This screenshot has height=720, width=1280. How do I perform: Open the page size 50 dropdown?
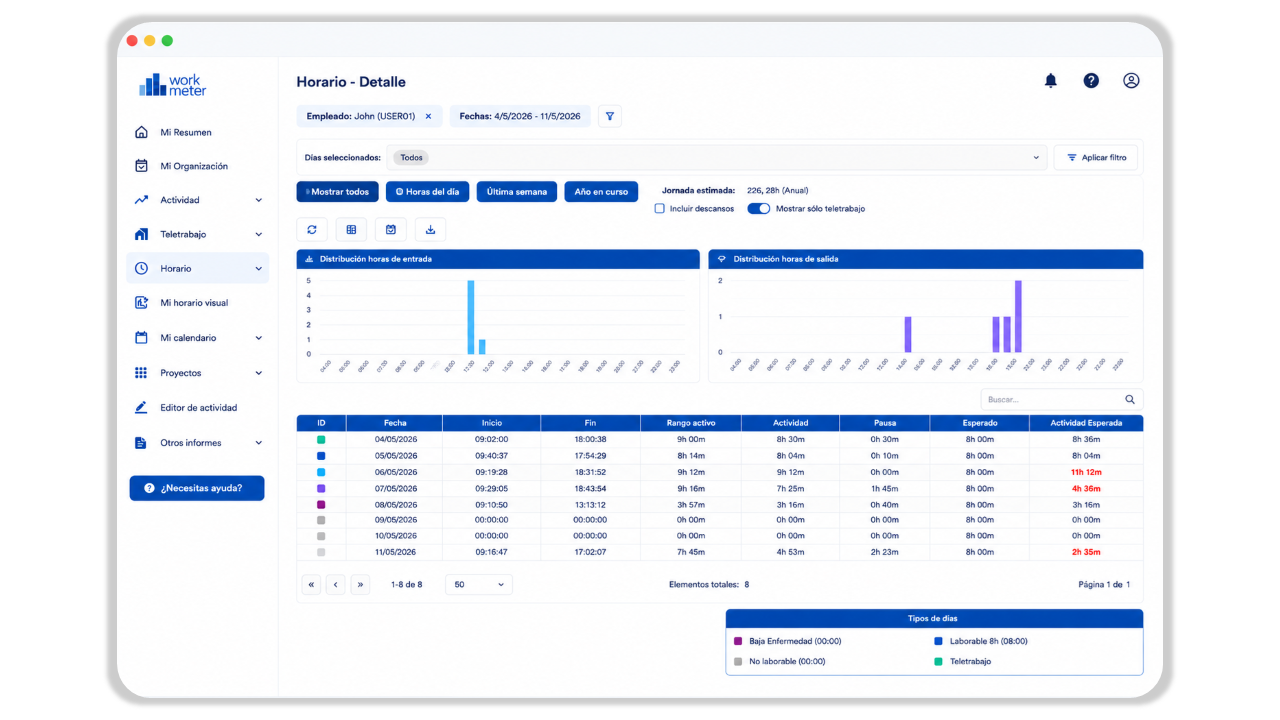pos(479,584)
